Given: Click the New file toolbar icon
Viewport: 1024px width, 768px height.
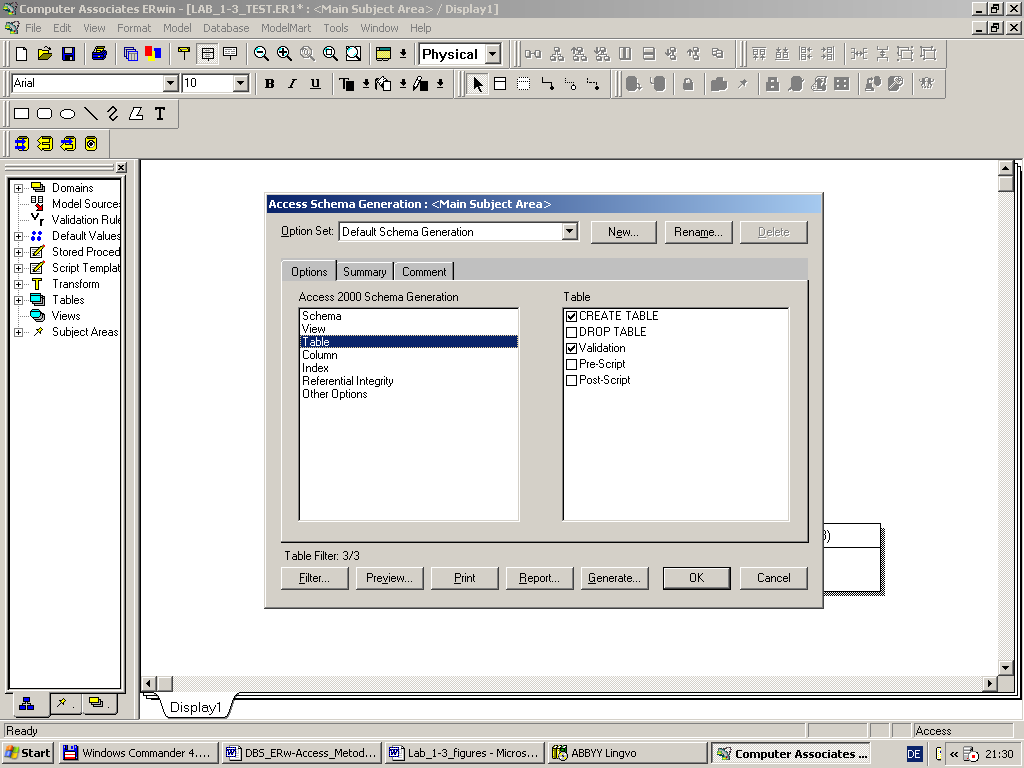Looking at the screenshot, I should click(x=22, y=54).
